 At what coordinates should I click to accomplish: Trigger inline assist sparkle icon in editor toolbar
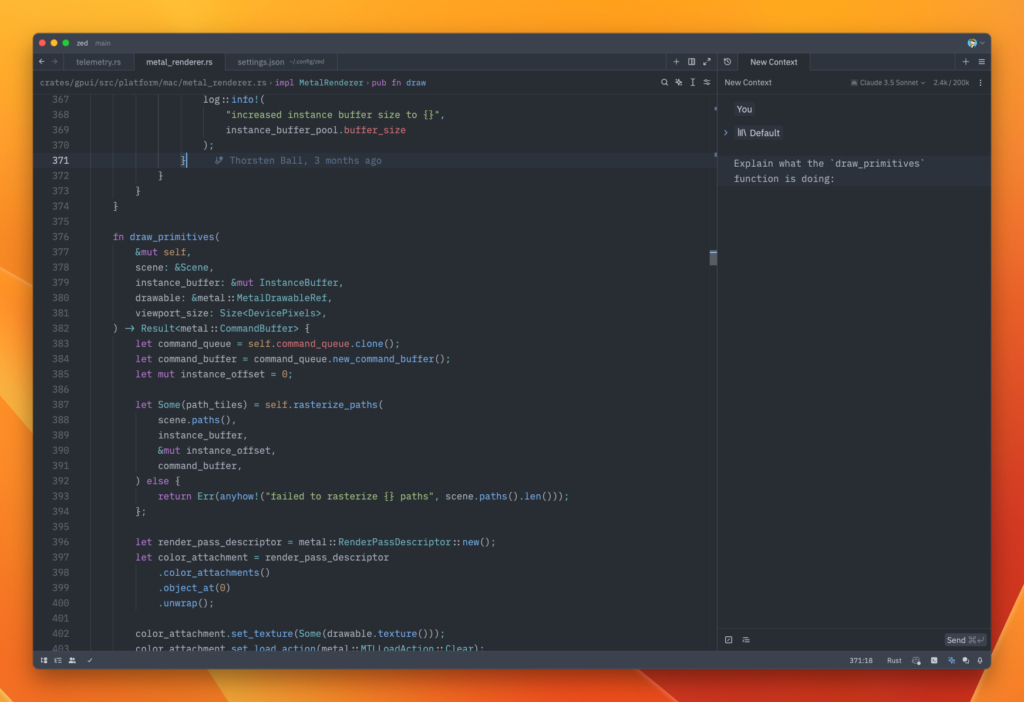[679, 82]
